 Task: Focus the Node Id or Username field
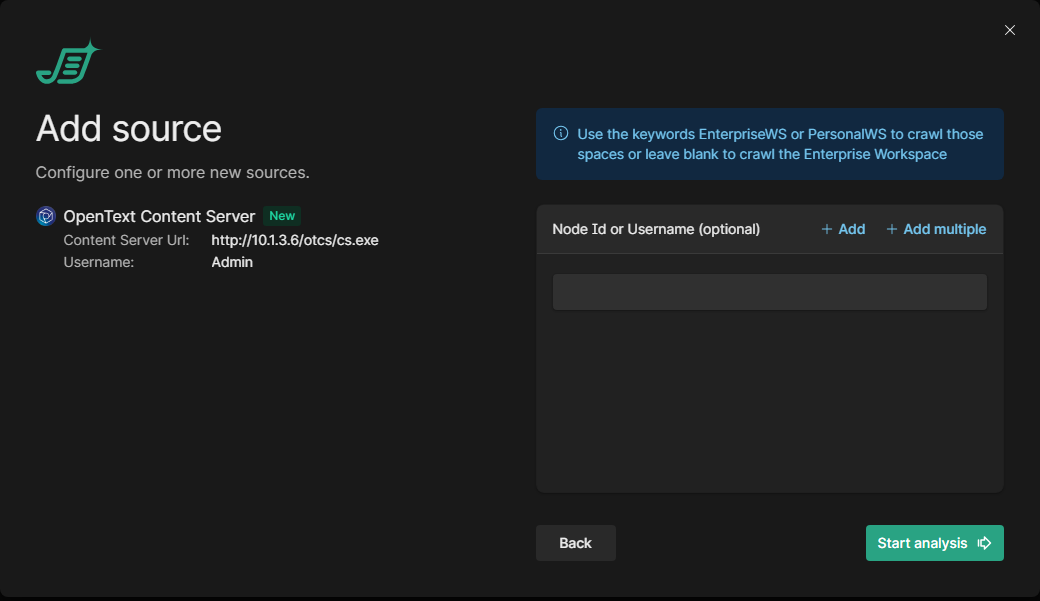coord(769,292)
